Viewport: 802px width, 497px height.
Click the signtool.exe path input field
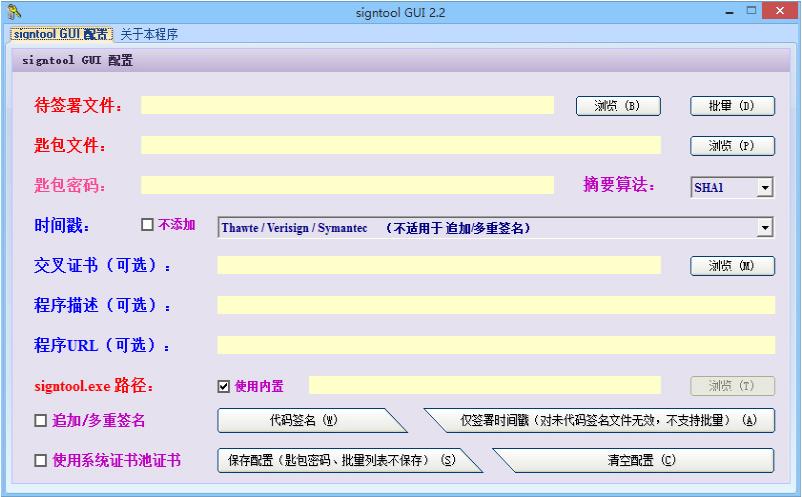pos(484,385)
